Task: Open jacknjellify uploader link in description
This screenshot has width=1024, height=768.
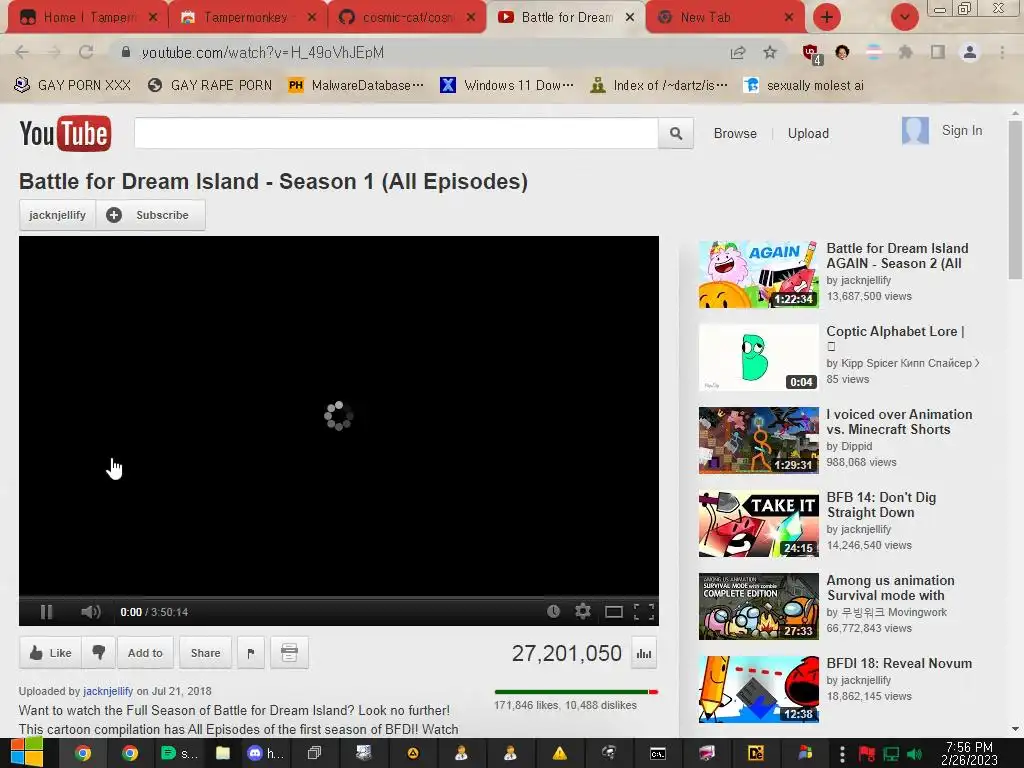Action: [108, 691]
